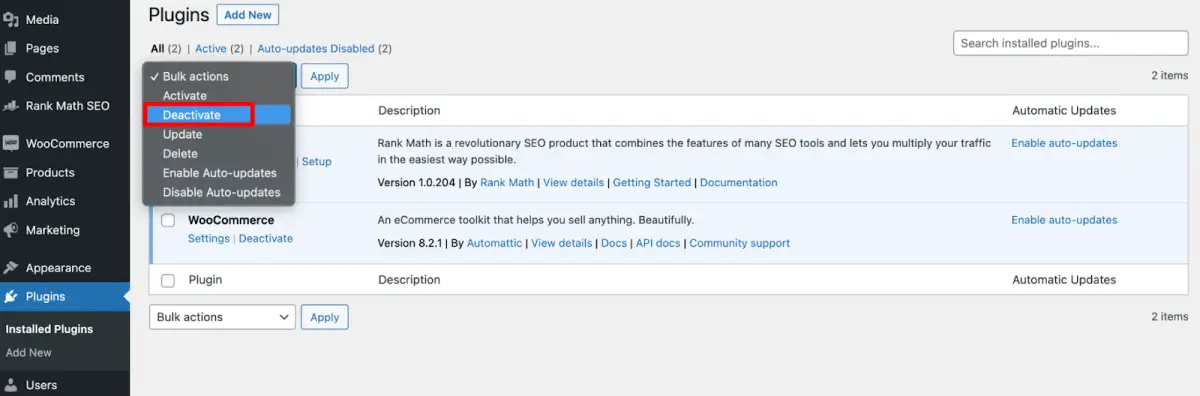Open Media from the sidebar icon
The image size is (1200, 396).
11,19
